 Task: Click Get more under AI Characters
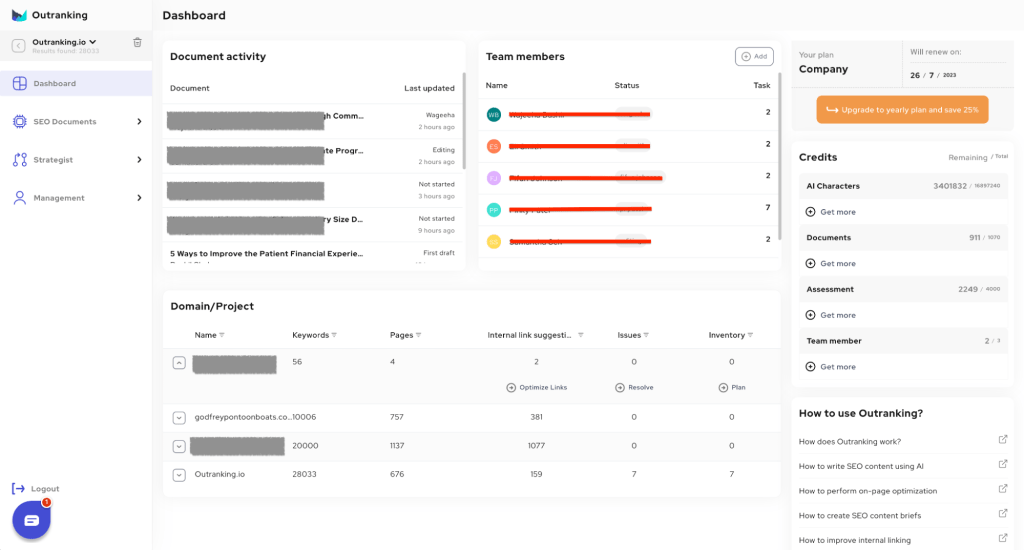[838, 212]
